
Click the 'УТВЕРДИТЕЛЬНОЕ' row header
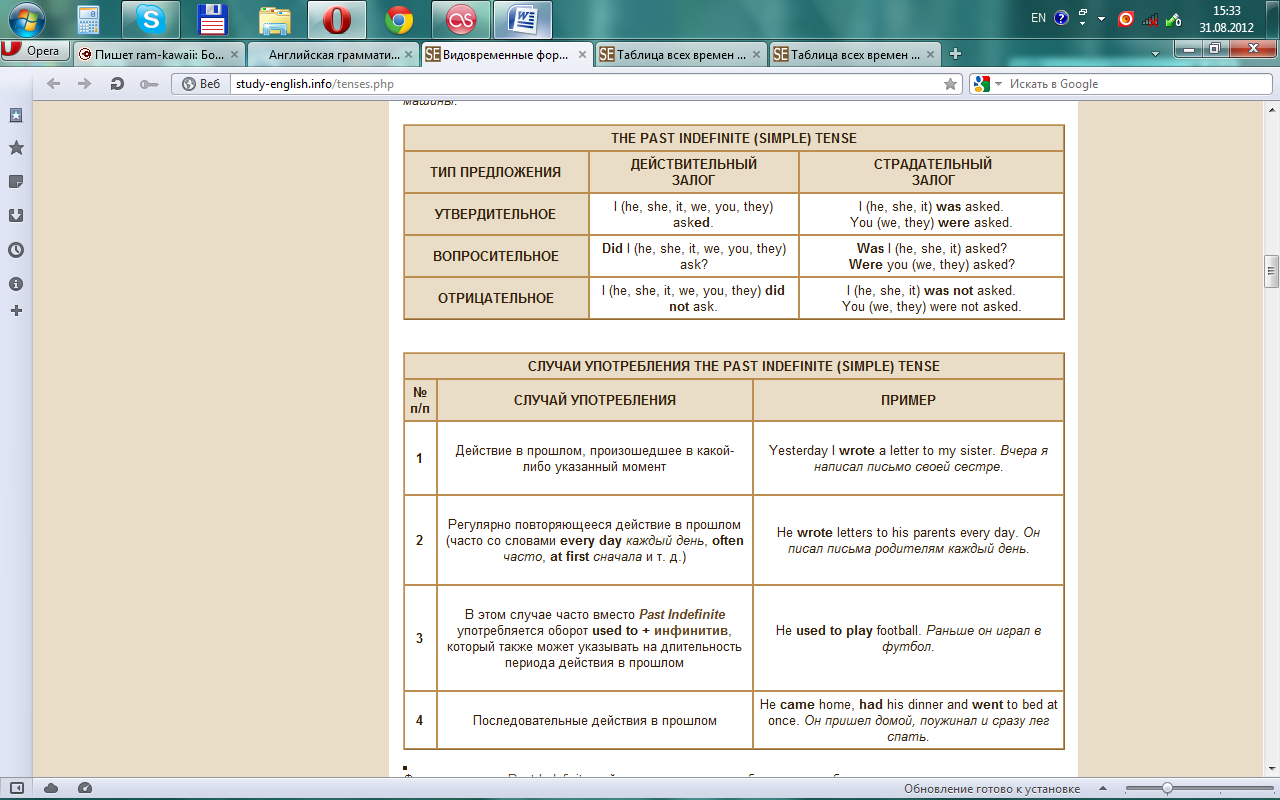[x=495, y=214]
